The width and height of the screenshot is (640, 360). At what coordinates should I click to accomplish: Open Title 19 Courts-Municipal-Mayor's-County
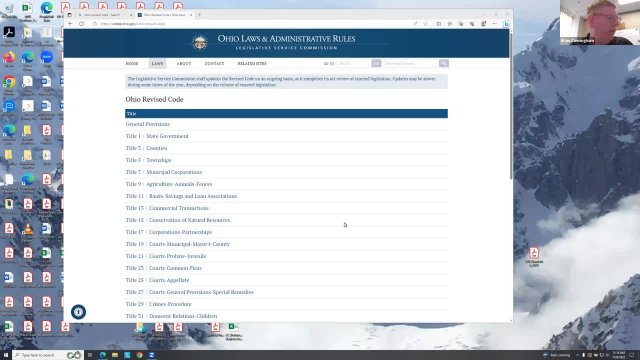coord(178,244)
